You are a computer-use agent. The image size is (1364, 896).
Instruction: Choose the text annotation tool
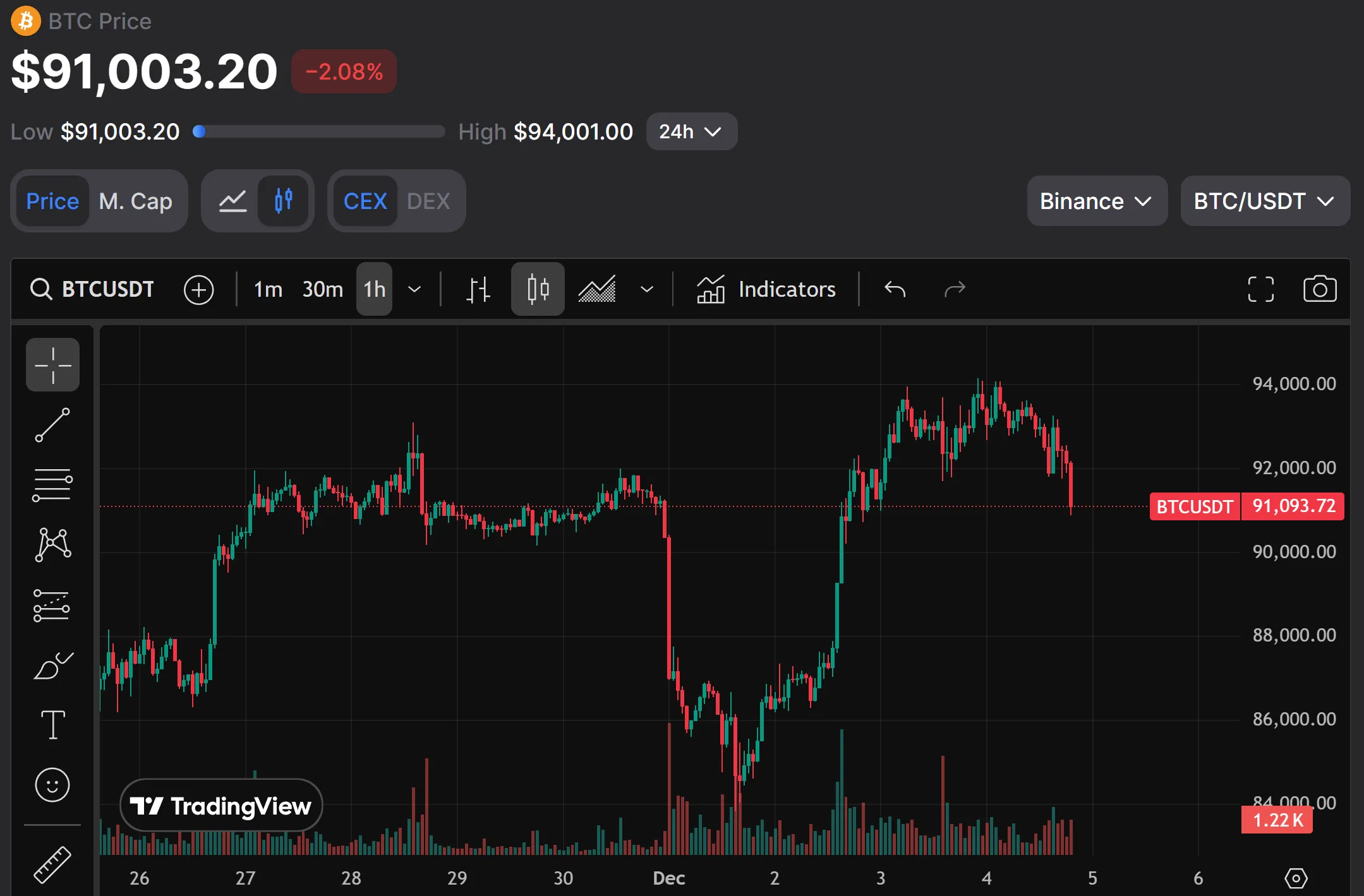[x=52, y=725]
